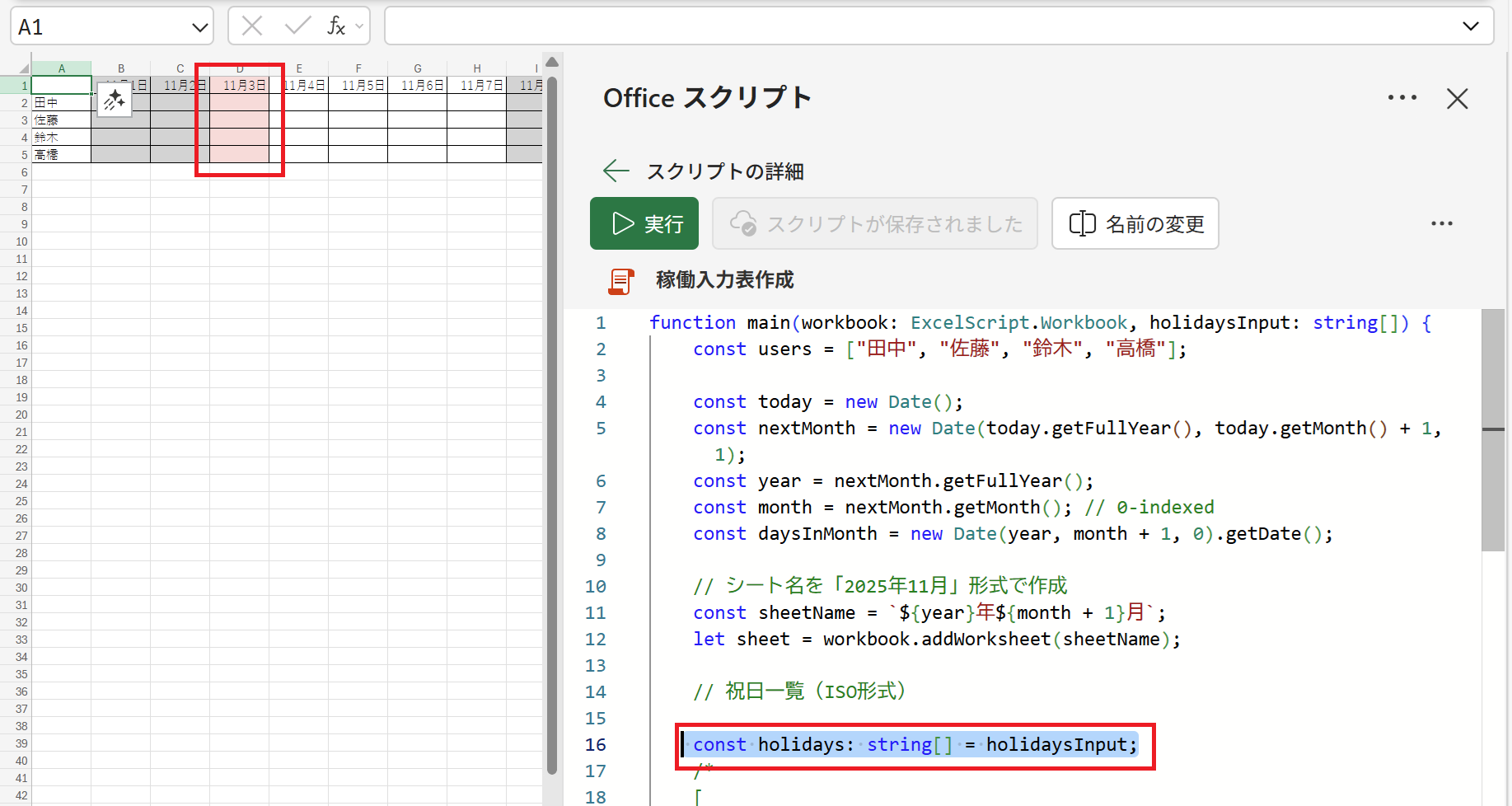The width and height of the screenshot is (1512, 806).
Task: Select the 11月3日 header cell
Action: coord(240,85)
